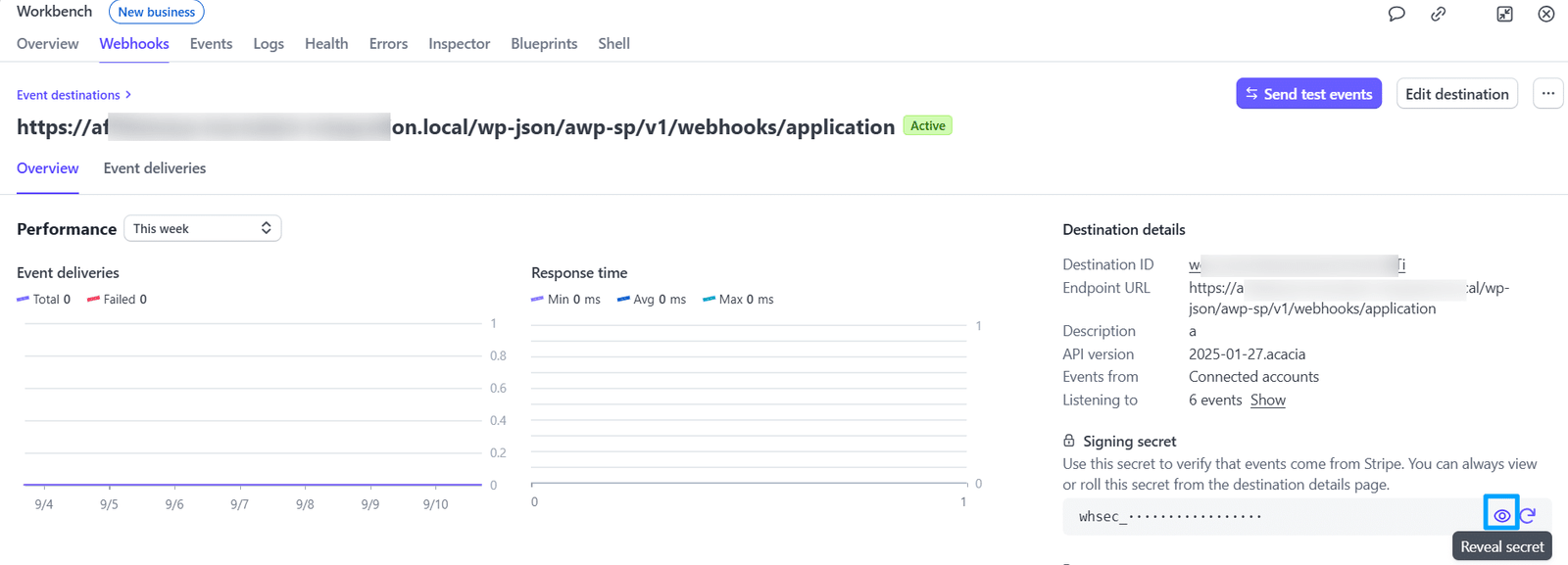Image resolution: width=1568 pixels, height=565 pixels.
Task: Open the This week period dropdown
Action: coord(203,228)
